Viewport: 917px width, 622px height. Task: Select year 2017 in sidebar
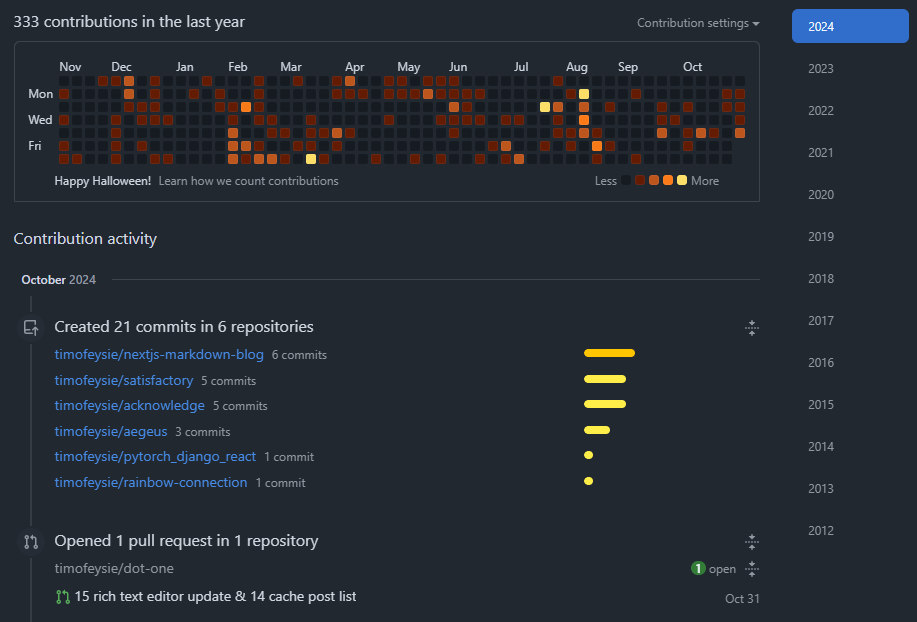(x=821, y=321)
